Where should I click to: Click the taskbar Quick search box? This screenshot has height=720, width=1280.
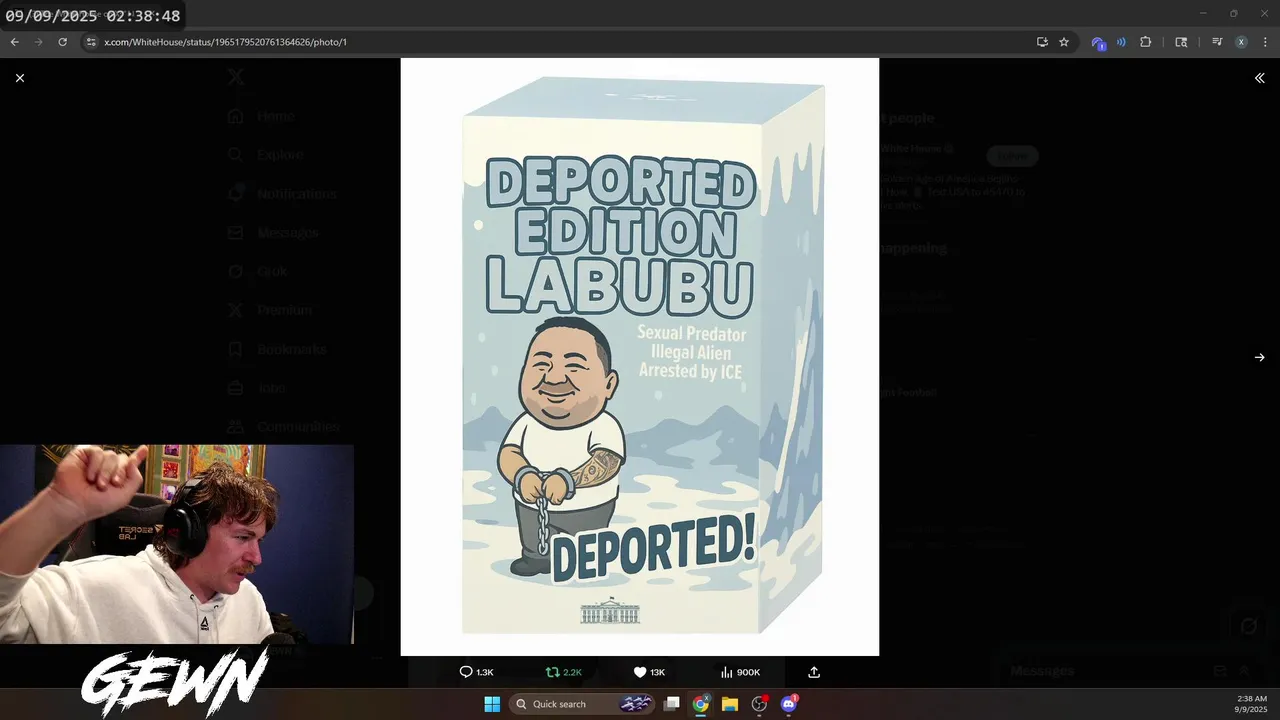582,704
